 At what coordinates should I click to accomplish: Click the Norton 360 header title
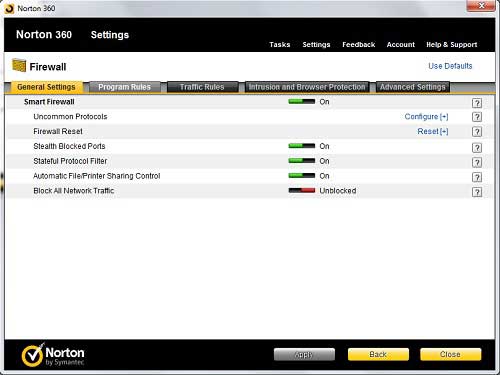tap(44, 35)
